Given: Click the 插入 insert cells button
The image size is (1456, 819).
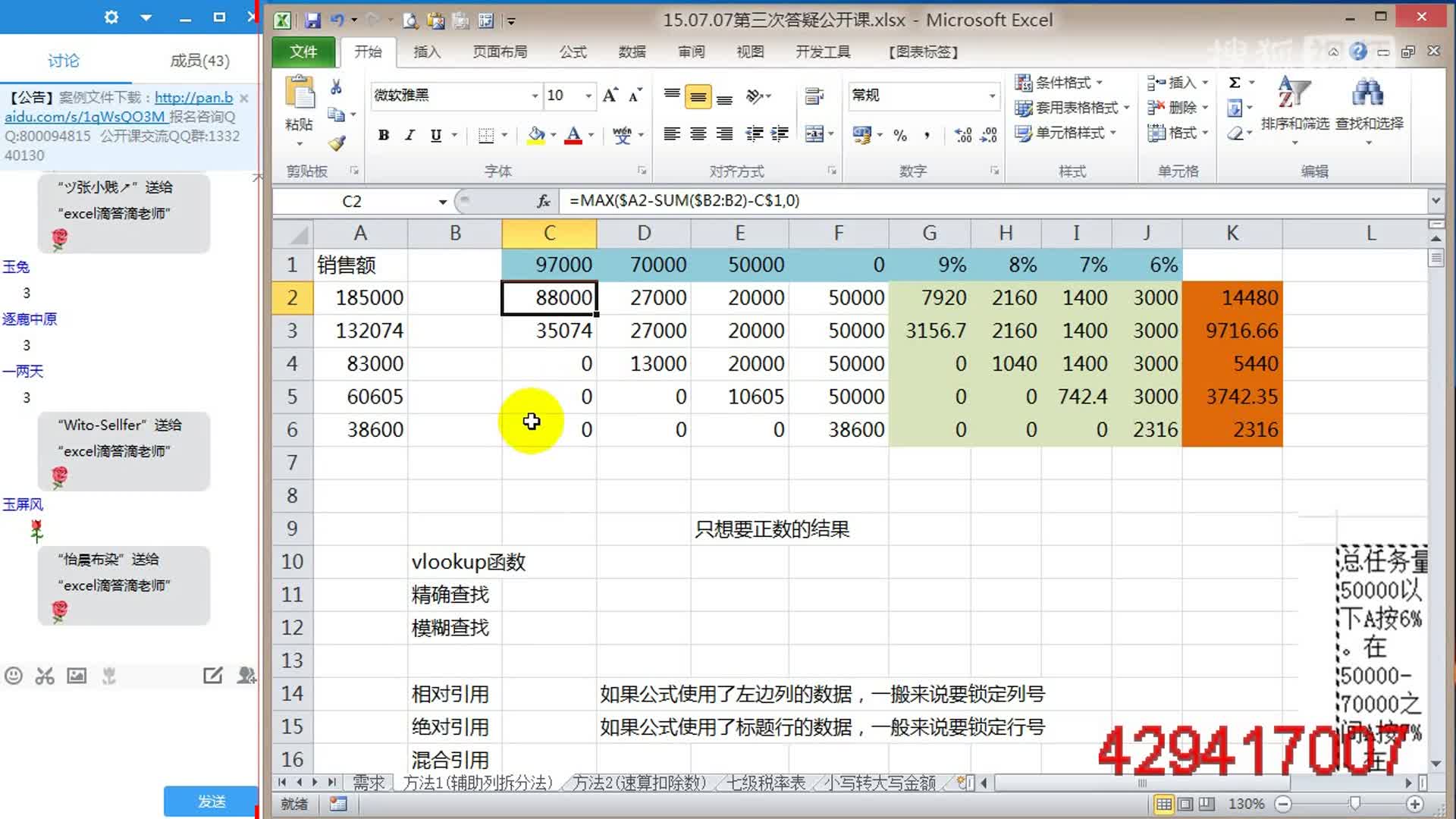Looking at the screenshot, I should 1178,83.
